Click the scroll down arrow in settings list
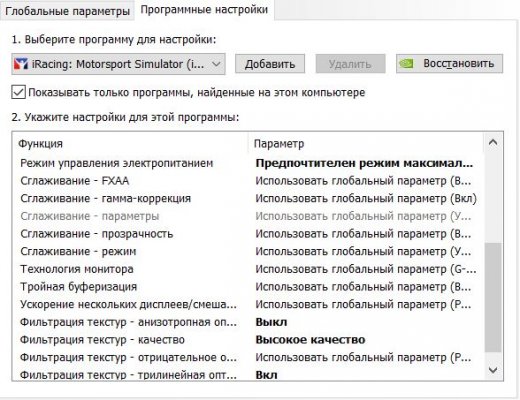The width and height of the screenshot is (520, 400). [493, 370]
